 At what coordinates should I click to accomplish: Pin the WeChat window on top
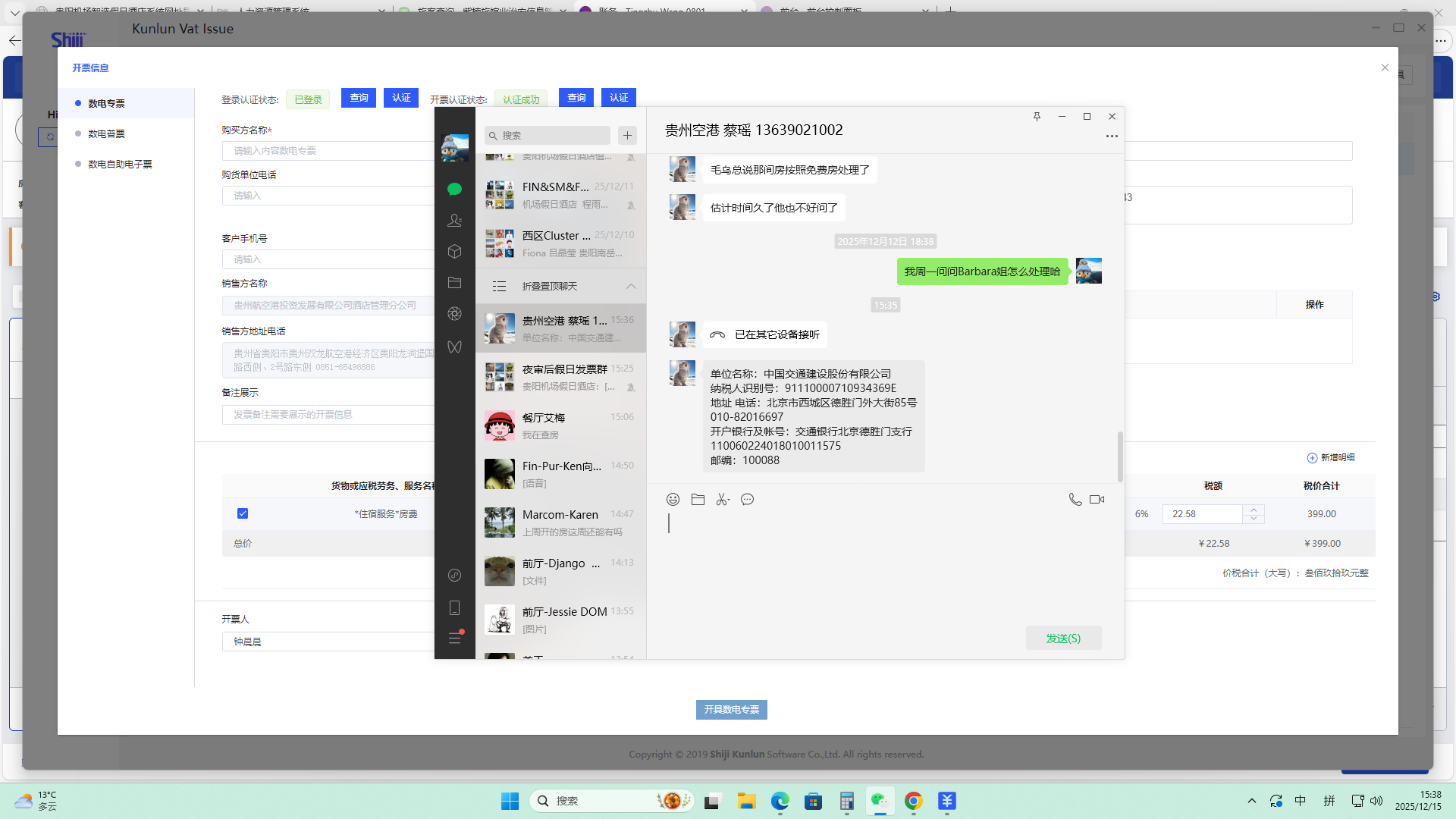(1037, 117)
